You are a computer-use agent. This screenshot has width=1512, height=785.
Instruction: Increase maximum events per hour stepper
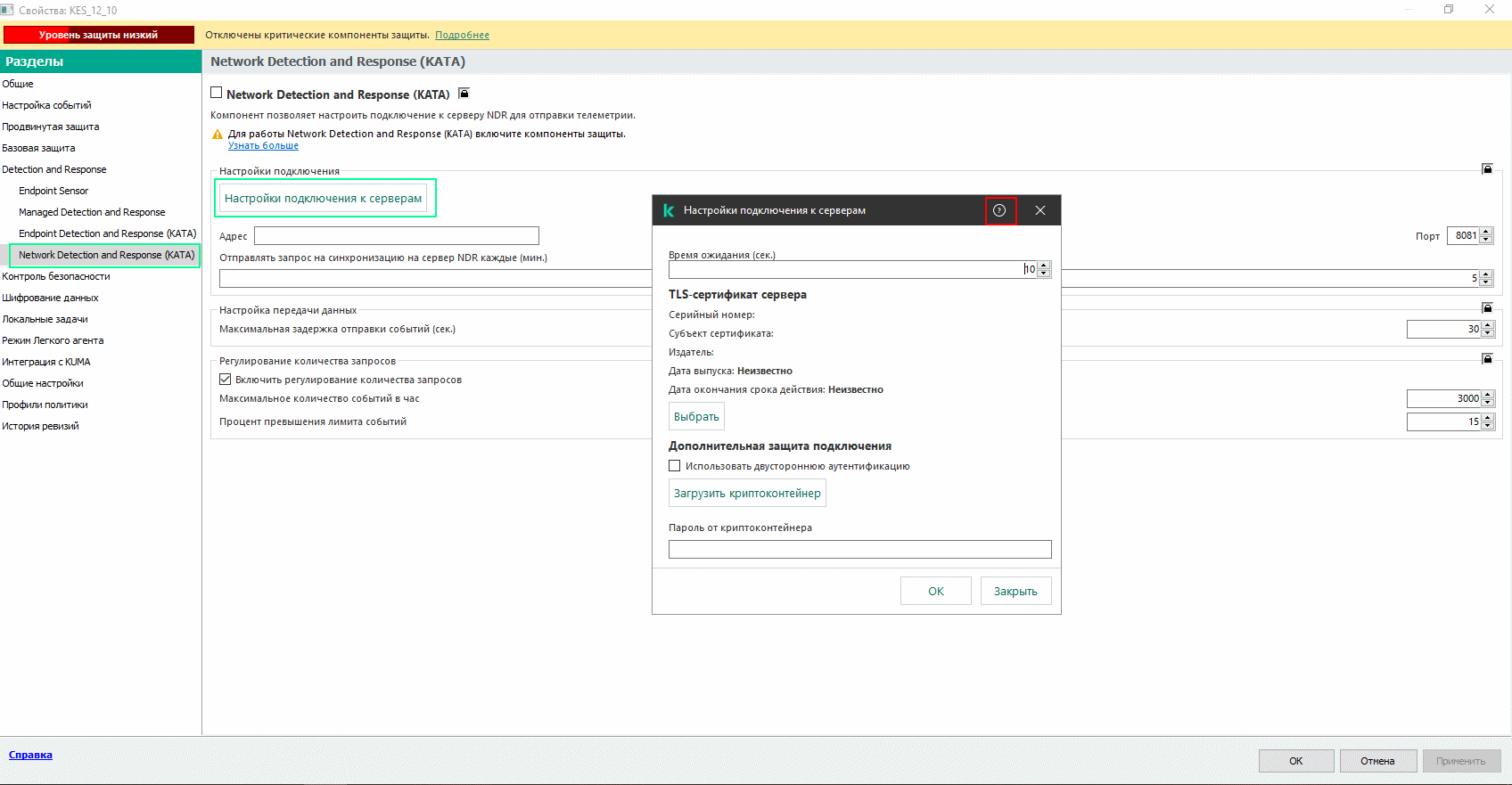1487,395
